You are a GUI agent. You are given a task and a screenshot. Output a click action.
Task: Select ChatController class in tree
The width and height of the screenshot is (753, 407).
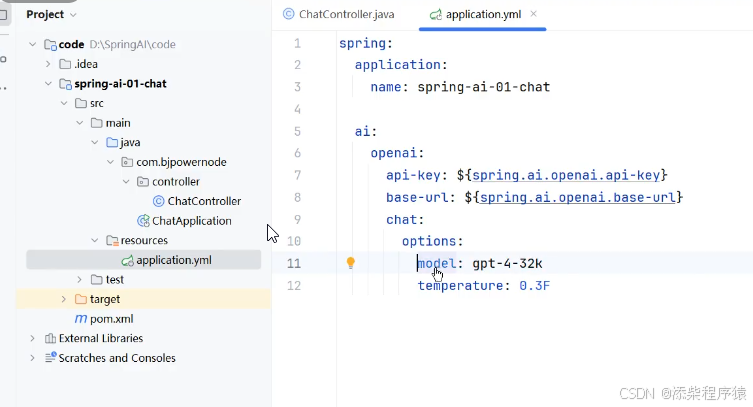(204, 201)
